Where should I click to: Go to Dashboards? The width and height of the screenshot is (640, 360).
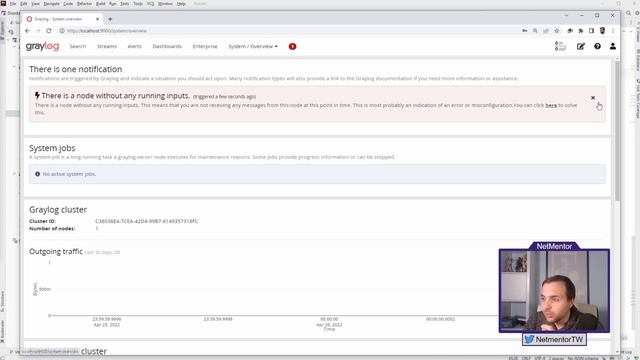pyautogui.click(x=167, y=47)
